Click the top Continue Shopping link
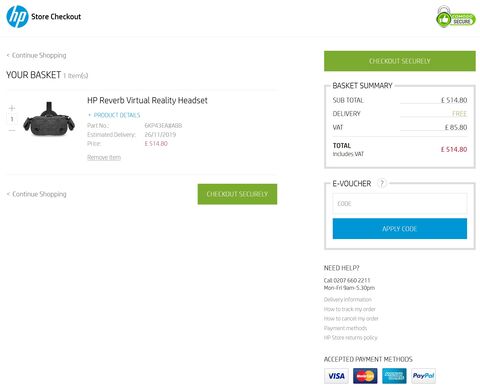The height and width of the screenshot is (387, 480). [36, 55]
